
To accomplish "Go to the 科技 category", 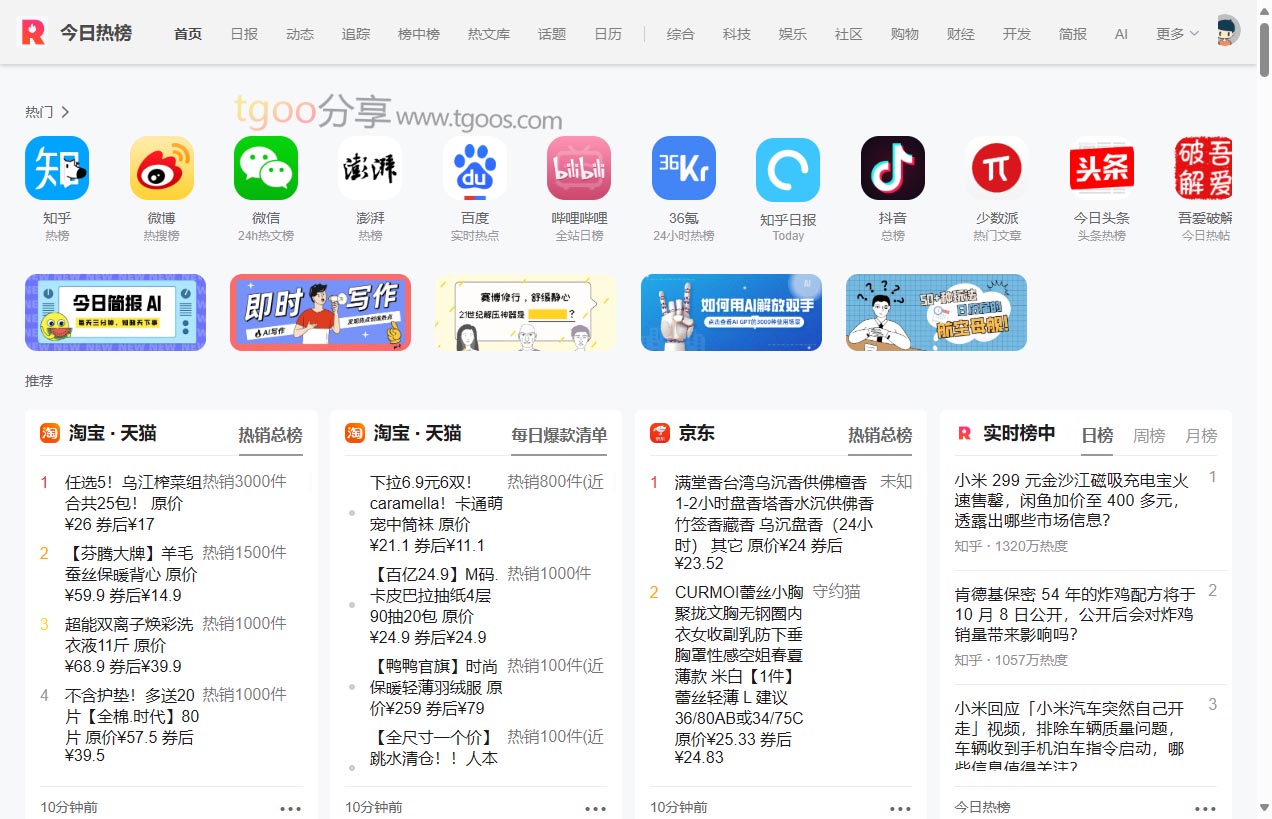I will pos(737,34).
